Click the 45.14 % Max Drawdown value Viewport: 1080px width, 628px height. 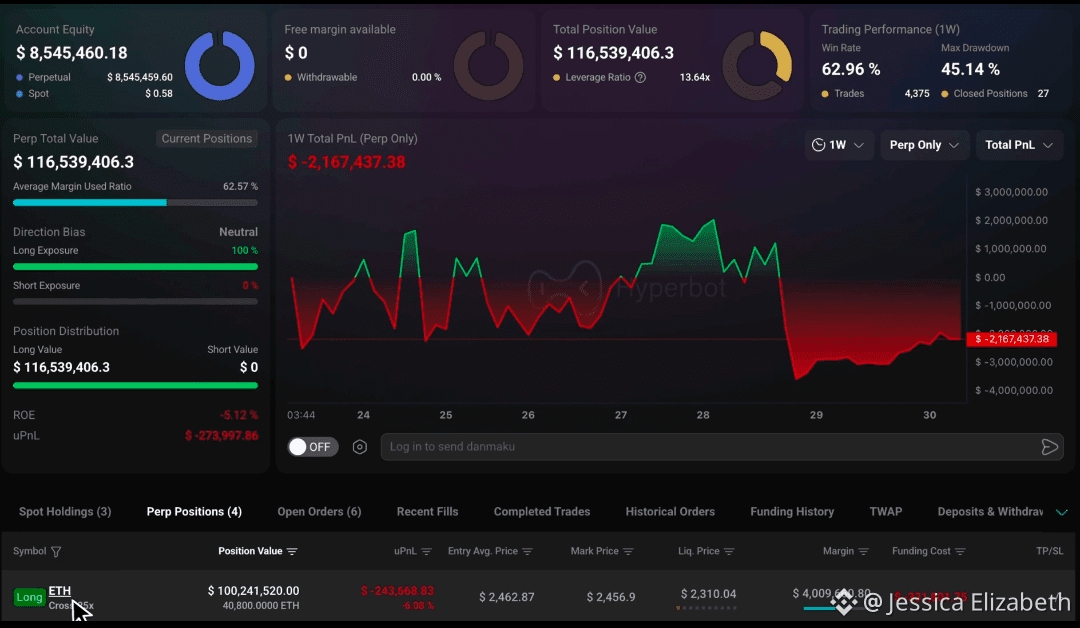970,69
